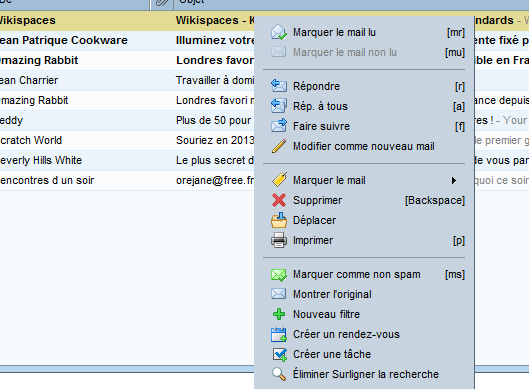Open the bold Amazing Rabbit unread email

click(127, 60)
